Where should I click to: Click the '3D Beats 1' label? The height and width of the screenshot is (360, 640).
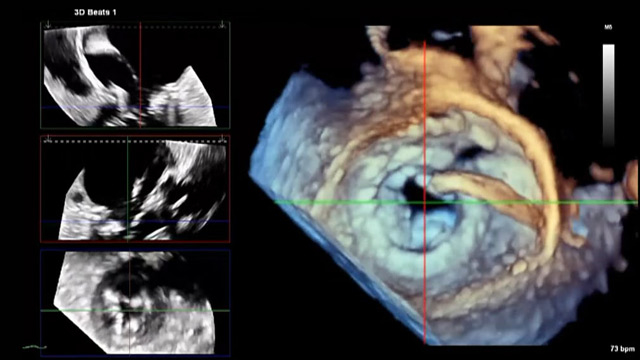click(x=95, y=12)
